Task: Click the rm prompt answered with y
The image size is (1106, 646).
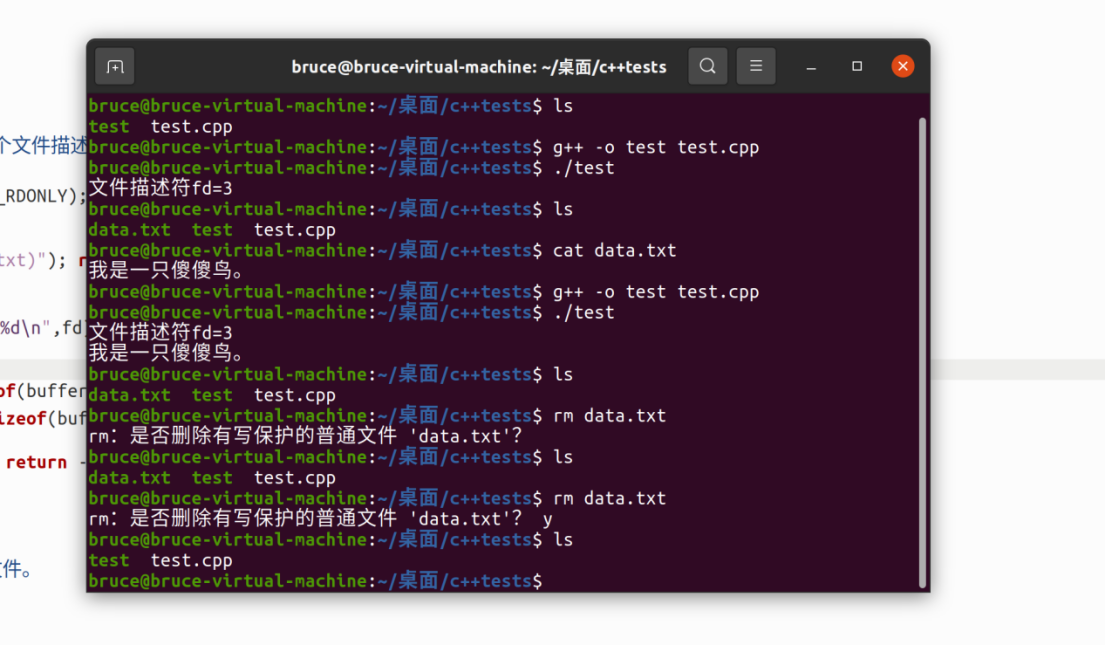Action: [x=320, y=519]
